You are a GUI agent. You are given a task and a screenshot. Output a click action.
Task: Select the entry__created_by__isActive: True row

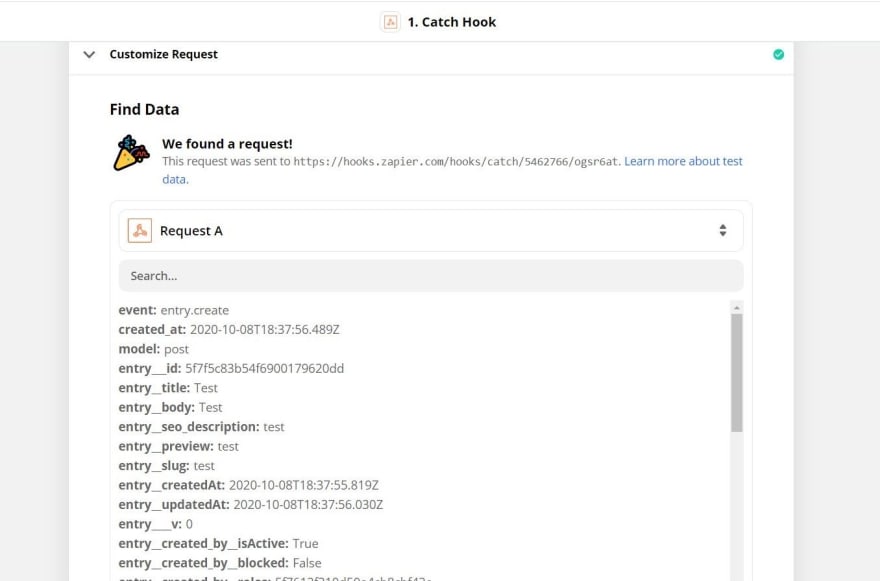218,543
